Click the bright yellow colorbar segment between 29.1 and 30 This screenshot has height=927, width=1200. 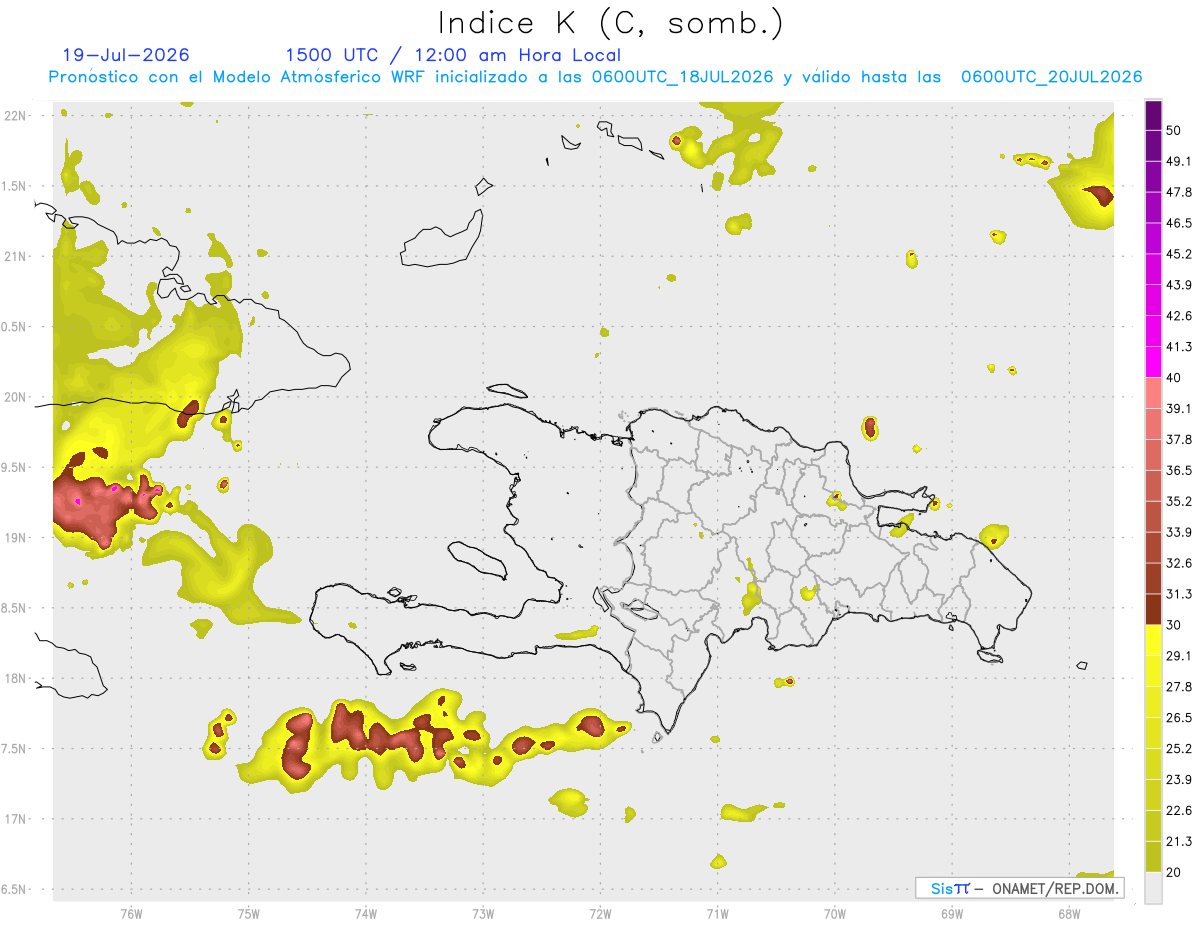click(1153, 641)
